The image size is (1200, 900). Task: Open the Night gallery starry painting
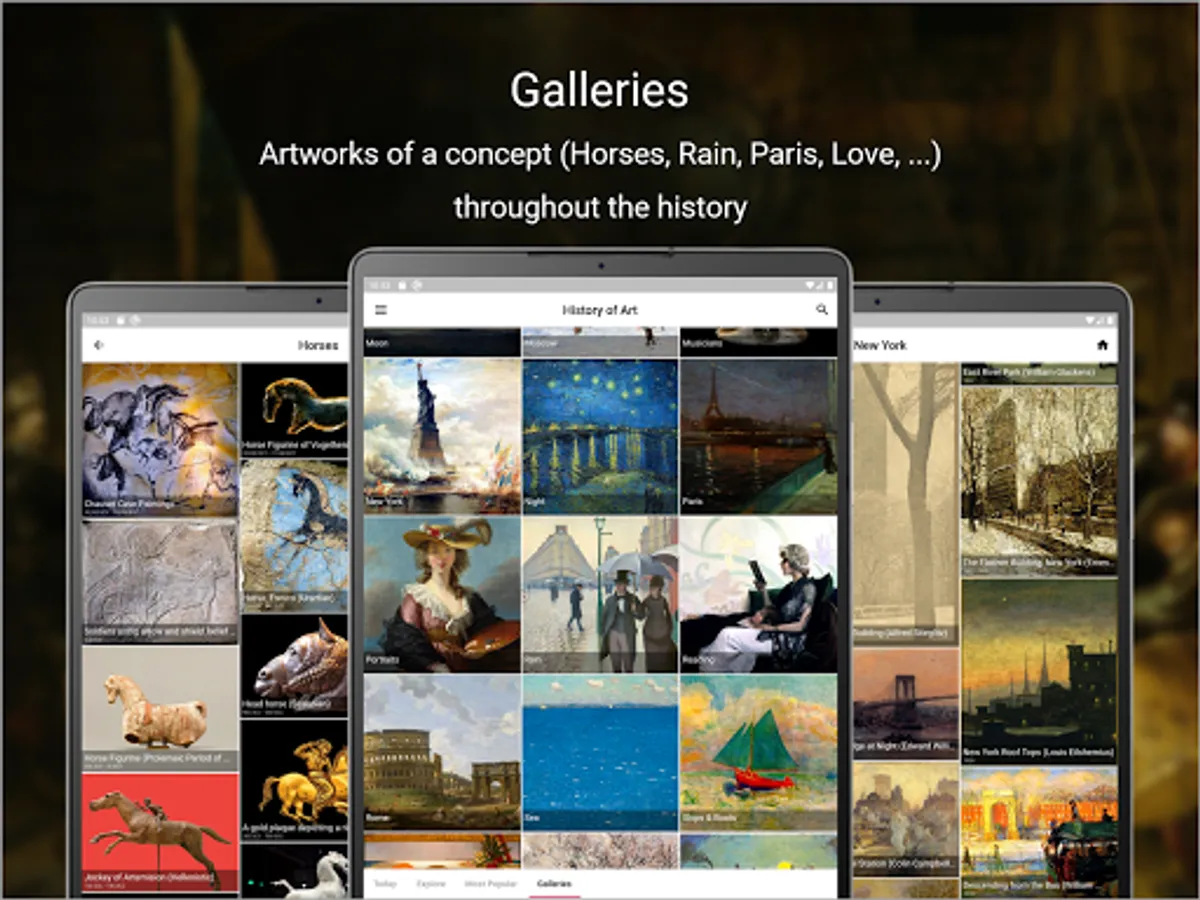pos(600,436)
